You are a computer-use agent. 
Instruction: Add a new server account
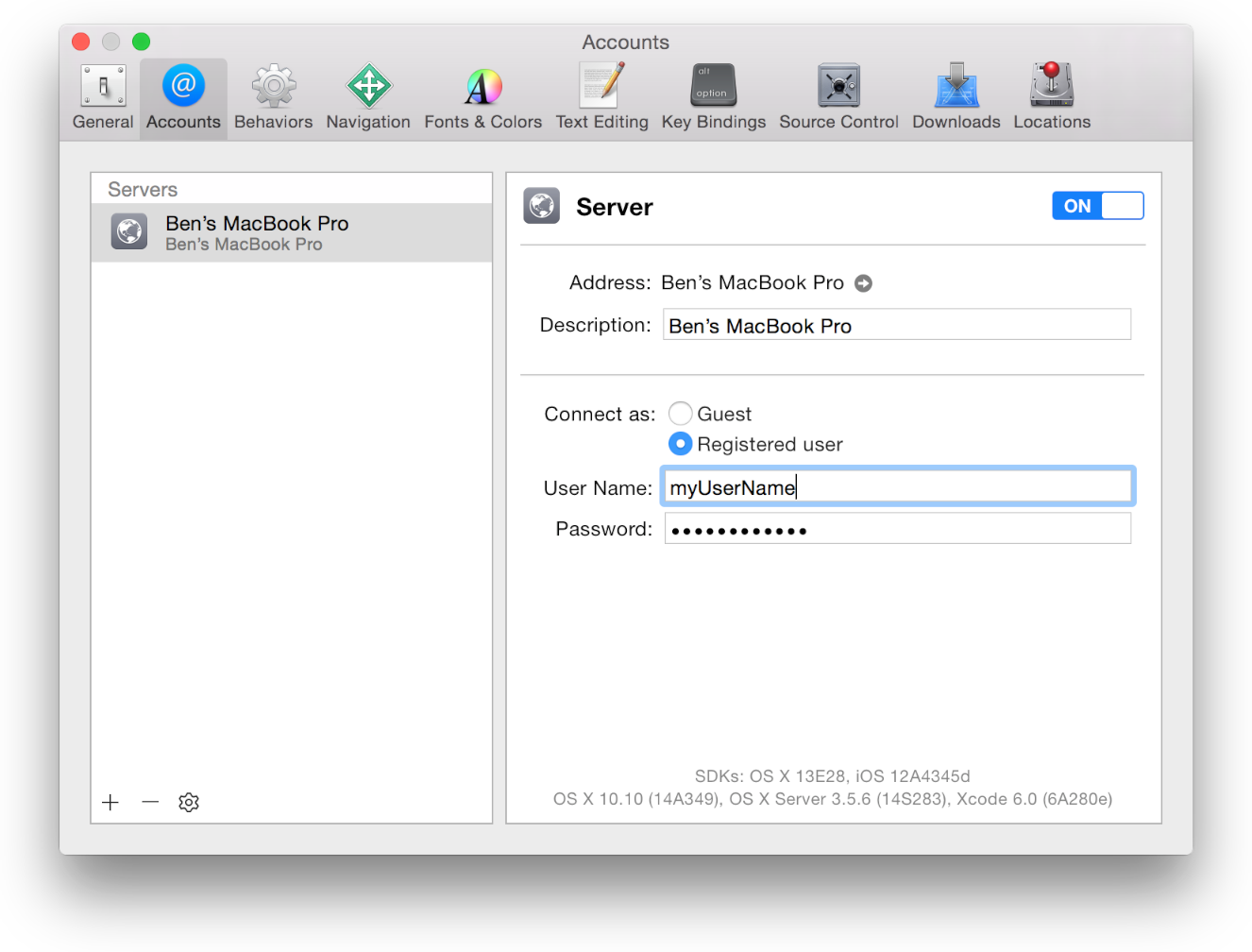tap(110, 802)
